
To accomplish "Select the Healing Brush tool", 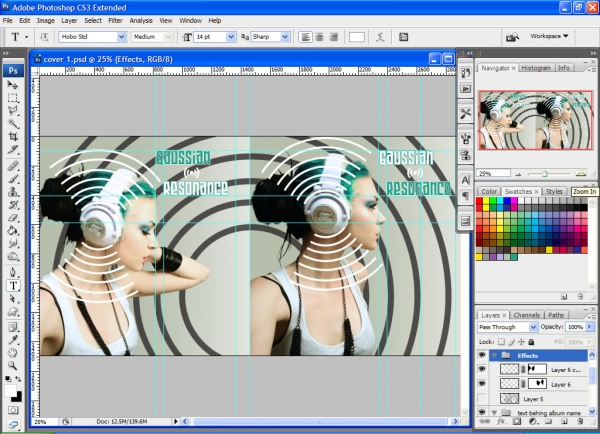I will point(13,166).
